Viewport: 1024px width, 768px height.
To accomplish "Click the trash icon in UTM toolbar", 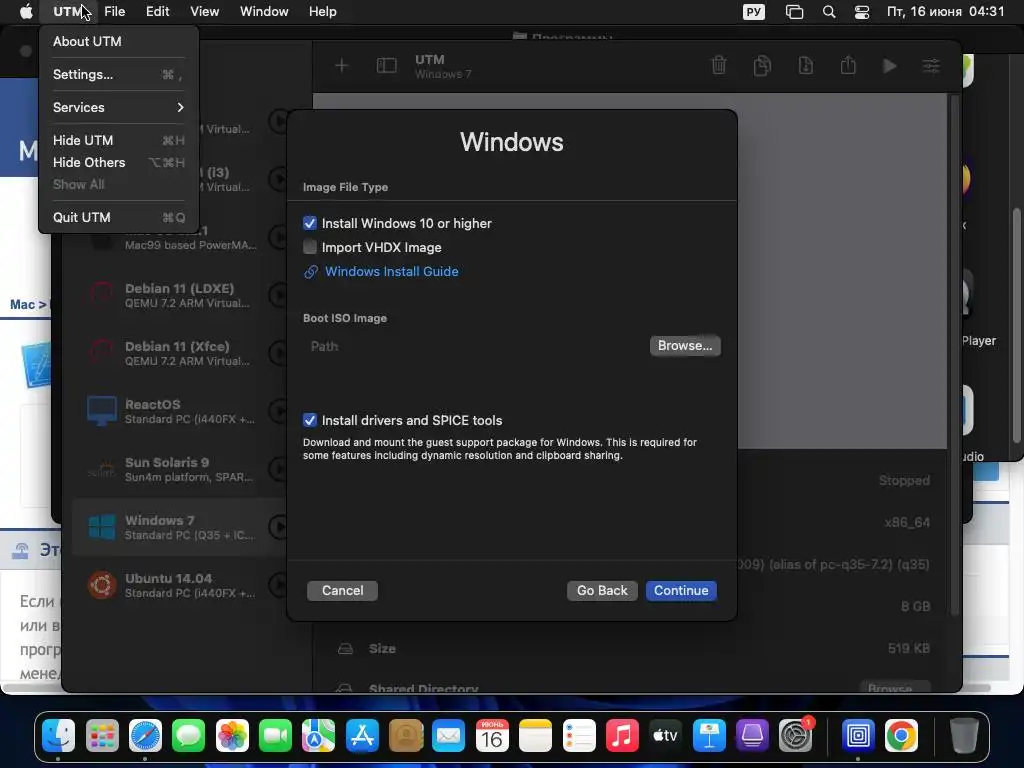I will click(718, 65).
